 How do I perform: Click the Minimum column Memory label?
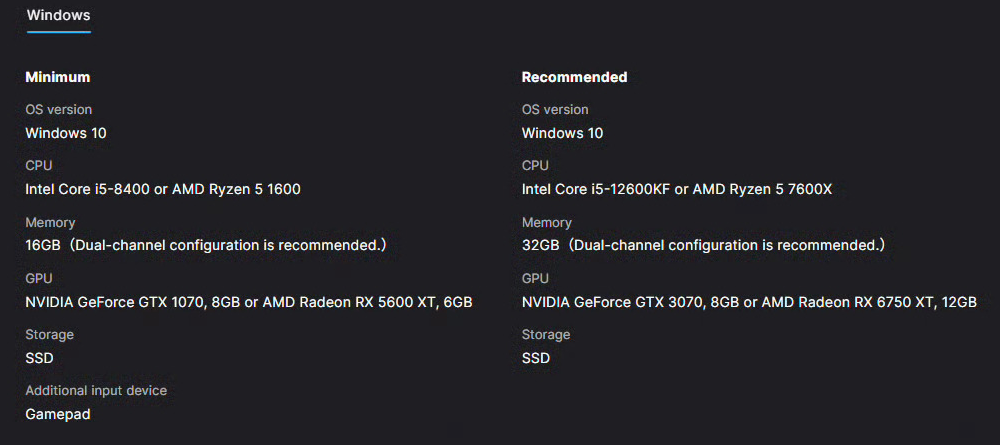coord(50,223)
